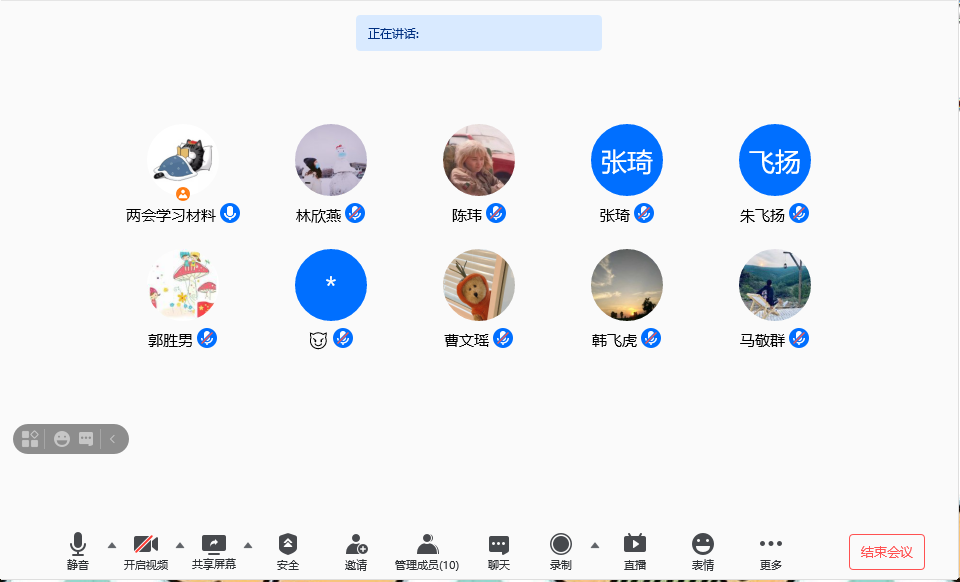Select 陈玮 photo avatar
Viewport: 960px width, 582px height.
[x=479, y=160]
